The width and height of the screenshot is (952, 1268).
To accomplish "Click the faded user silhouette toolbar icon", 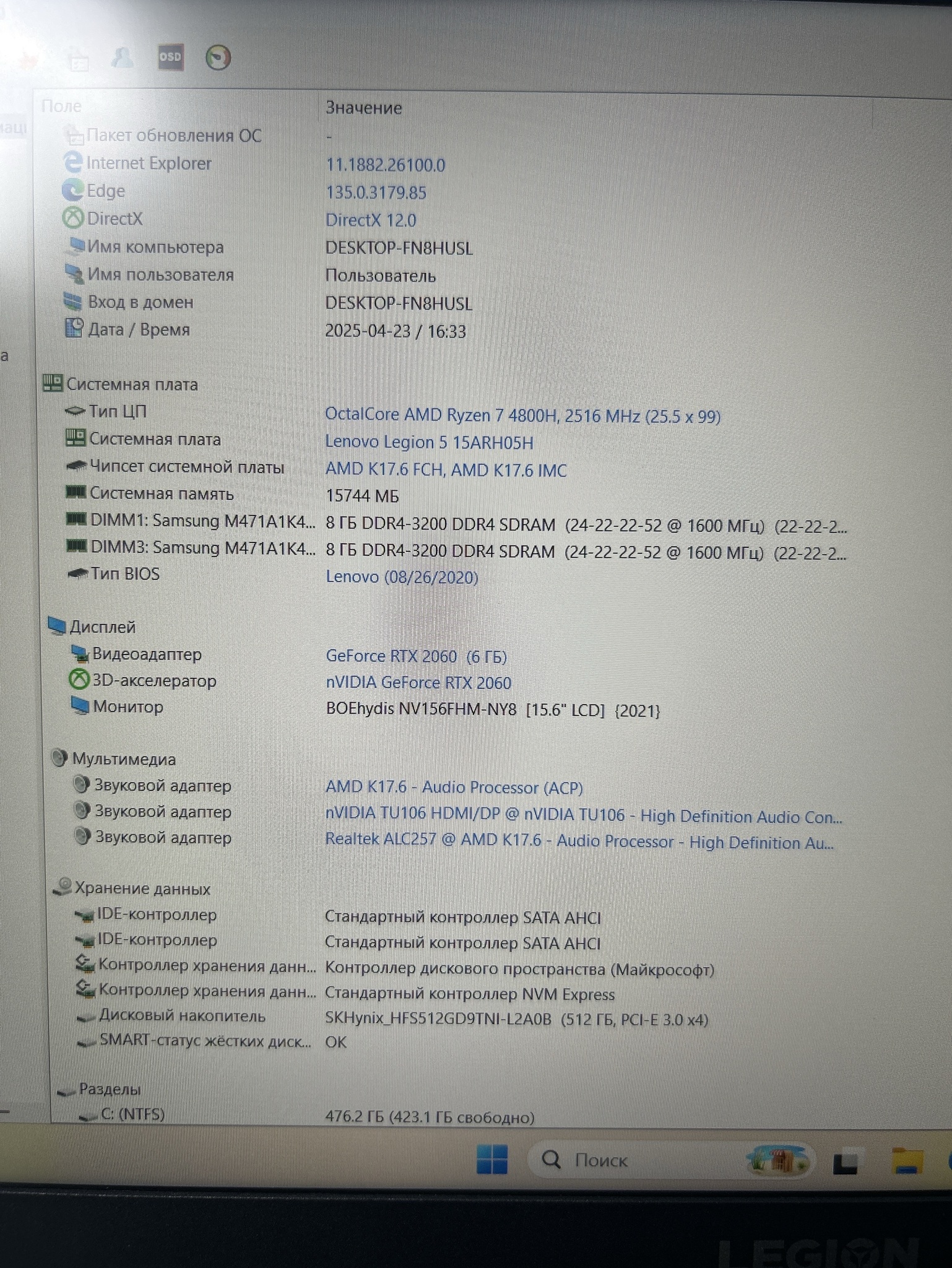I will click(122, 58).
